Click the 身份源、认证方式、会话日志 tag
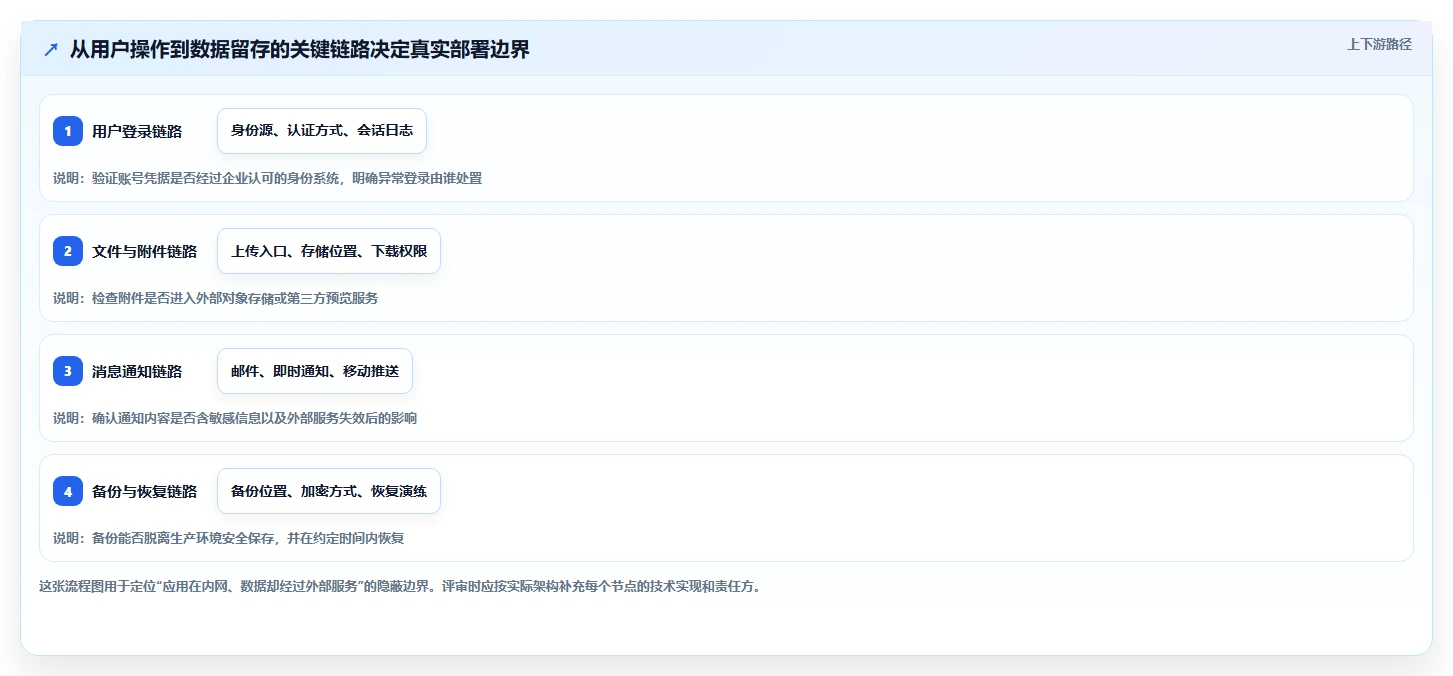 (x=322, y=131)
